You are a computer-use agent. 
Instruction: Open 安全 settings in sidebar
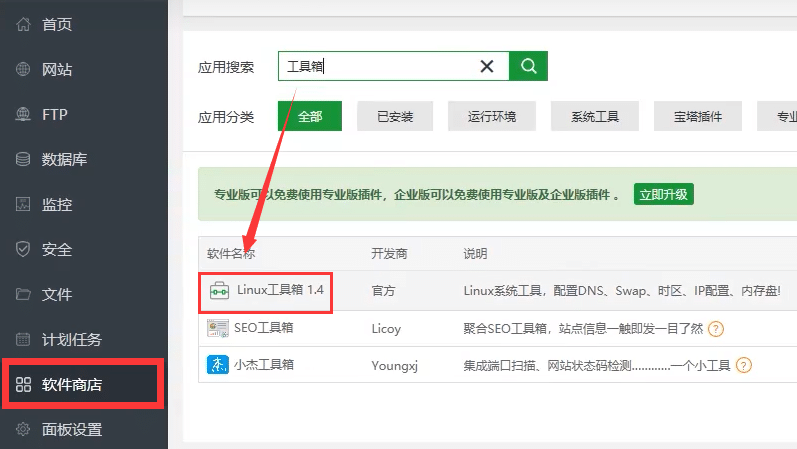56,250
